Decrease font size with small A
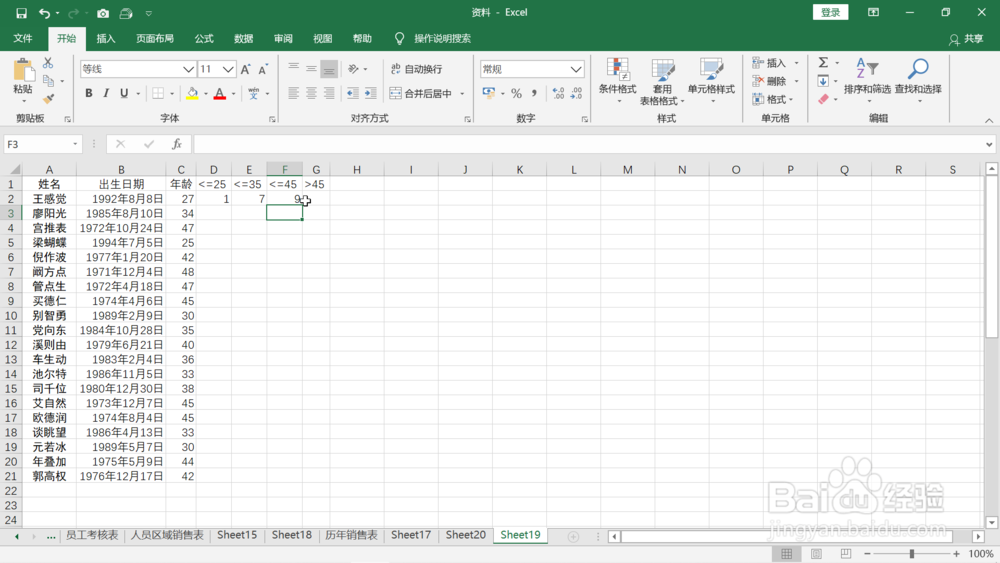Viewport: 1000px width, 563px height. 263,69
